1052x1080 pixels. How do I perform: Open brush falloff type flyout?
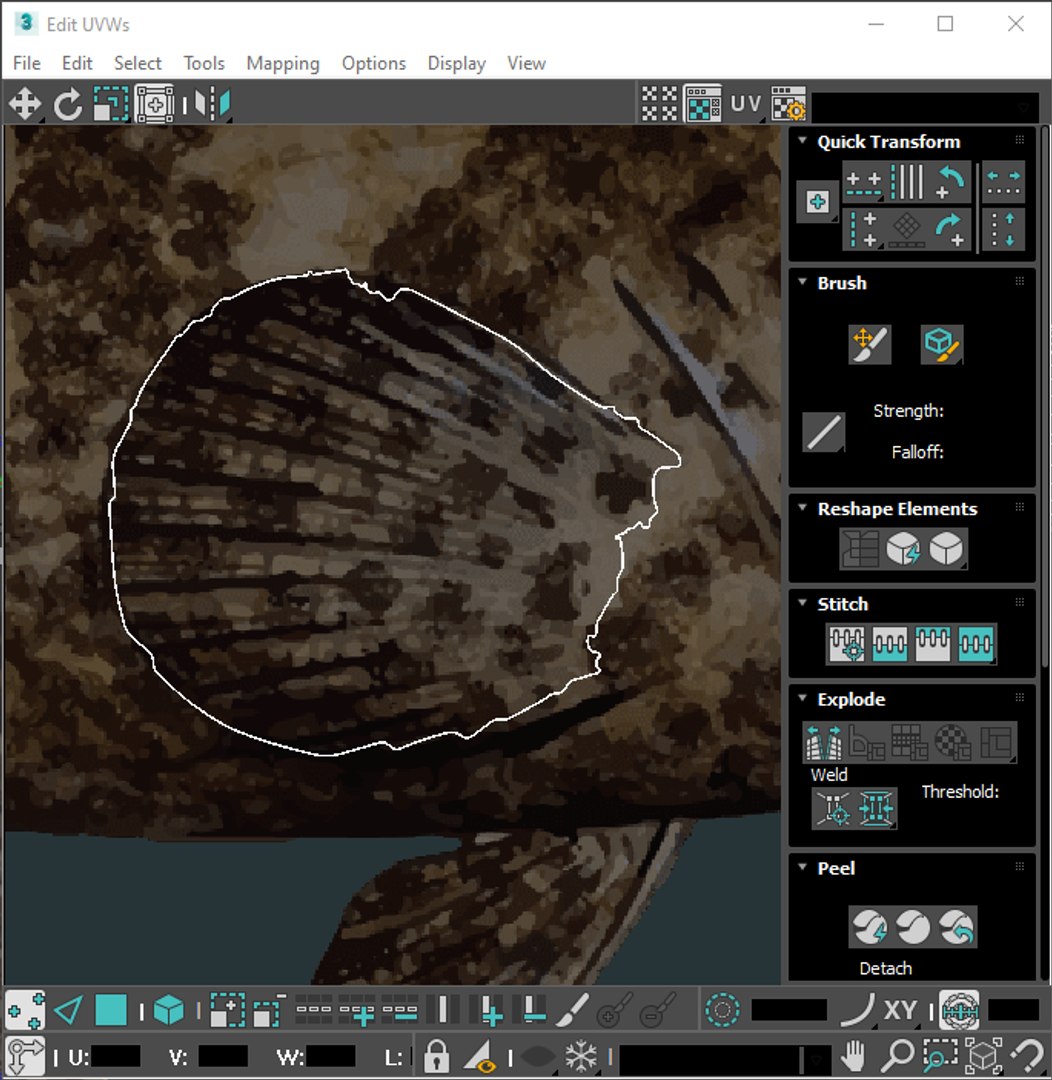point(824,433)
